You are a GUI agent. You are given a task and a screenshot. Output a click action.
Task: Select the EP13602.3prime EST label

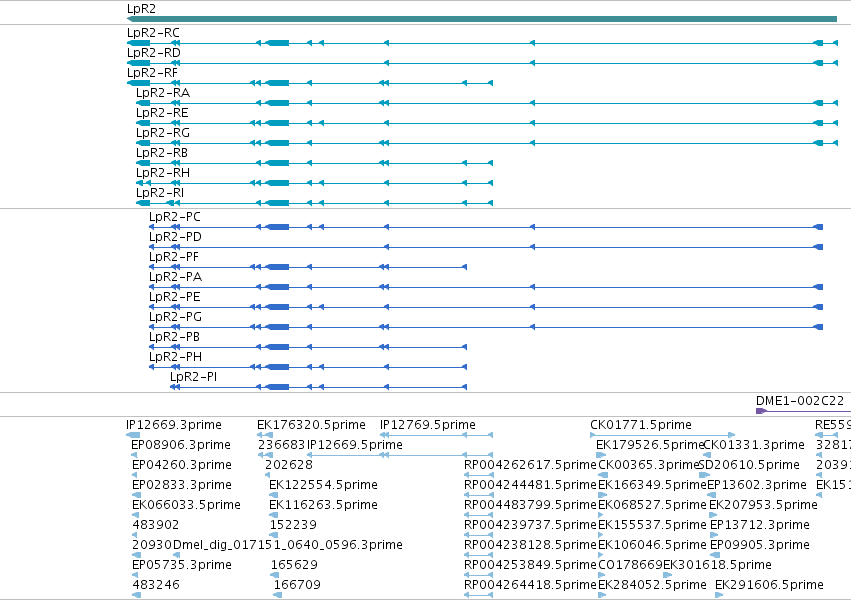pyautogui.click(x=757, y=486)
